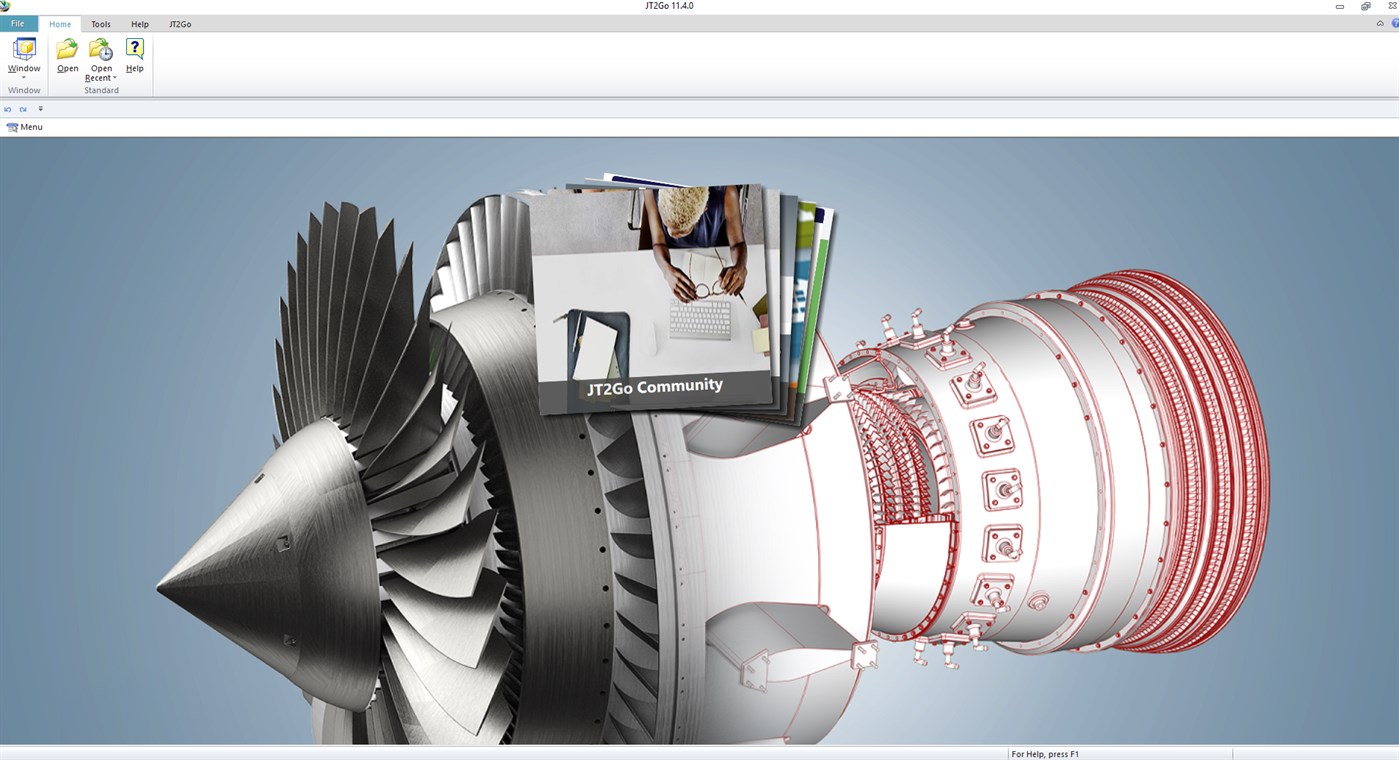The width and height of the screenshot is (1399, 760).
Task: Click the Menu button label
Action: (x=30, y=127)
